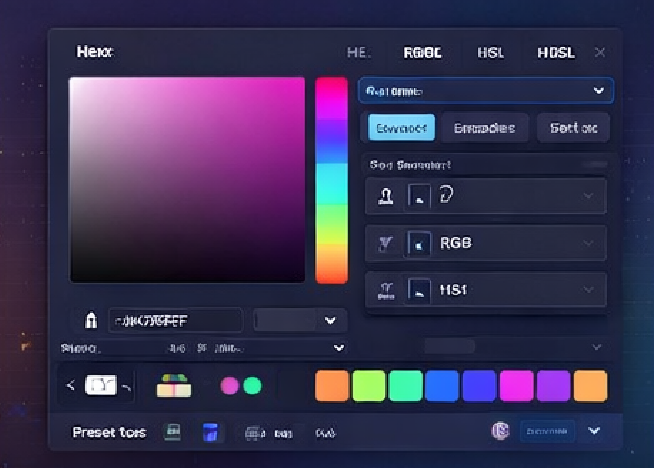654x468 pixels.
Task: Click the small arrow right of the white box
Action: (x=126, y=388)
